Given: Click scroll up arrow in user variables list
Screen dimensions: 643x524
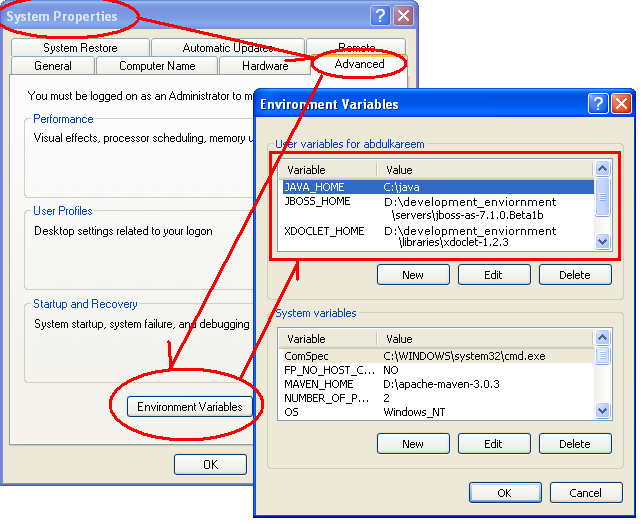Looking at the screenshot, I should coord(602,168).
